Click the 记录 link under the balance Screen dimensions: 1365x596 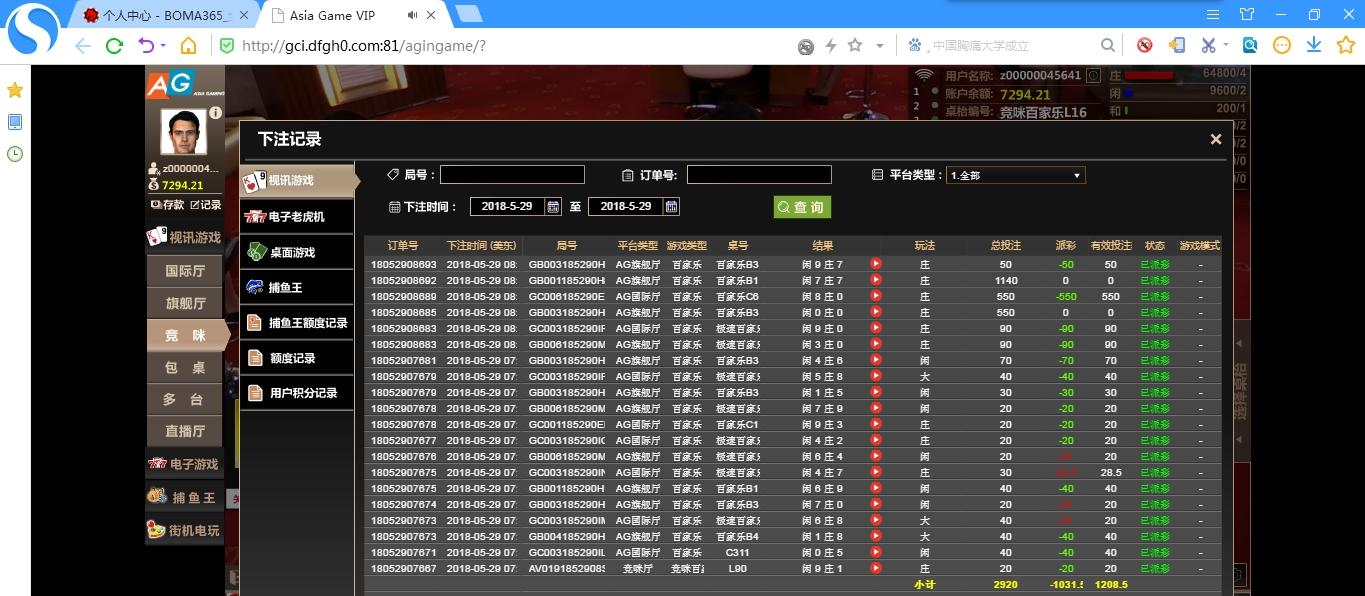point(205,205)
